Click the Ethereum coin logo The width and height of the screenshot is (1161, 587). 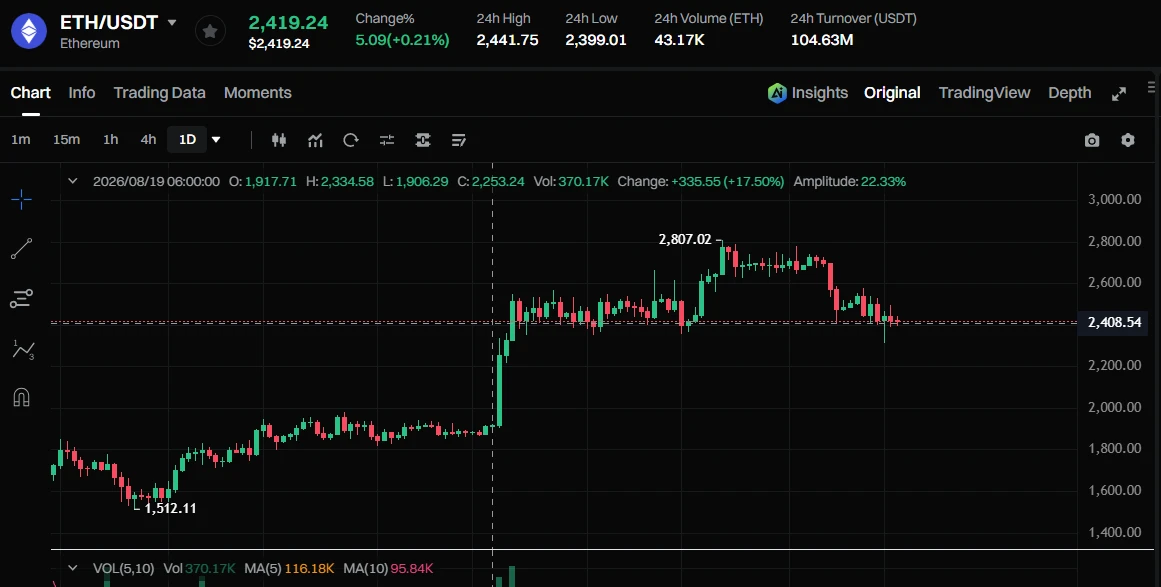tap(29, 31)
